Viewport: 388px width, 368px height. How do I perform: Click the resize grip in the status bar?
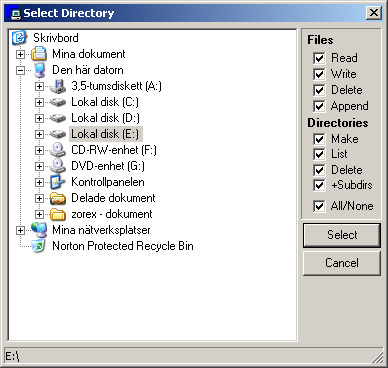click(378, 358)
